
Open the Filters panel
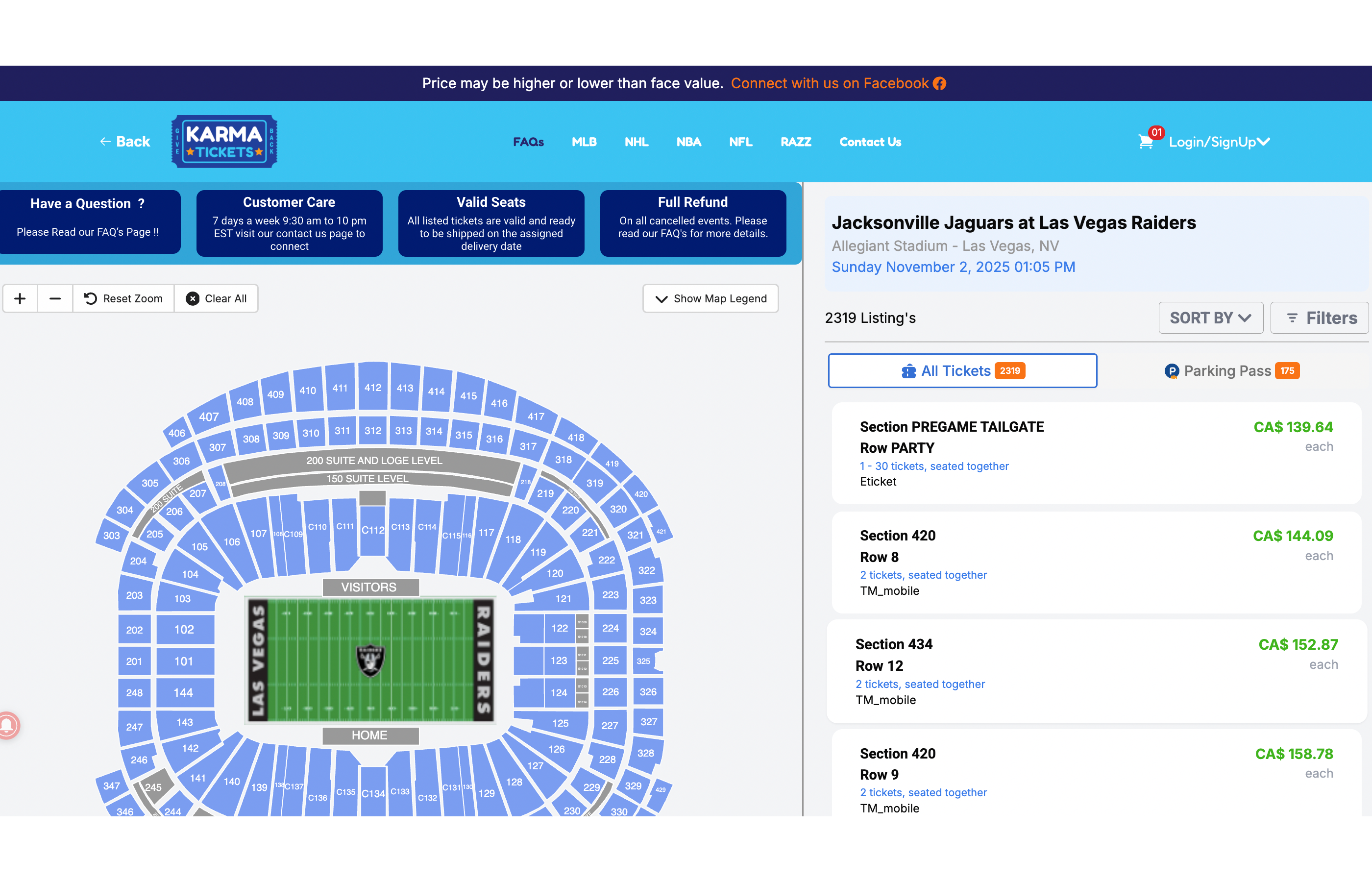point(1319,318)
